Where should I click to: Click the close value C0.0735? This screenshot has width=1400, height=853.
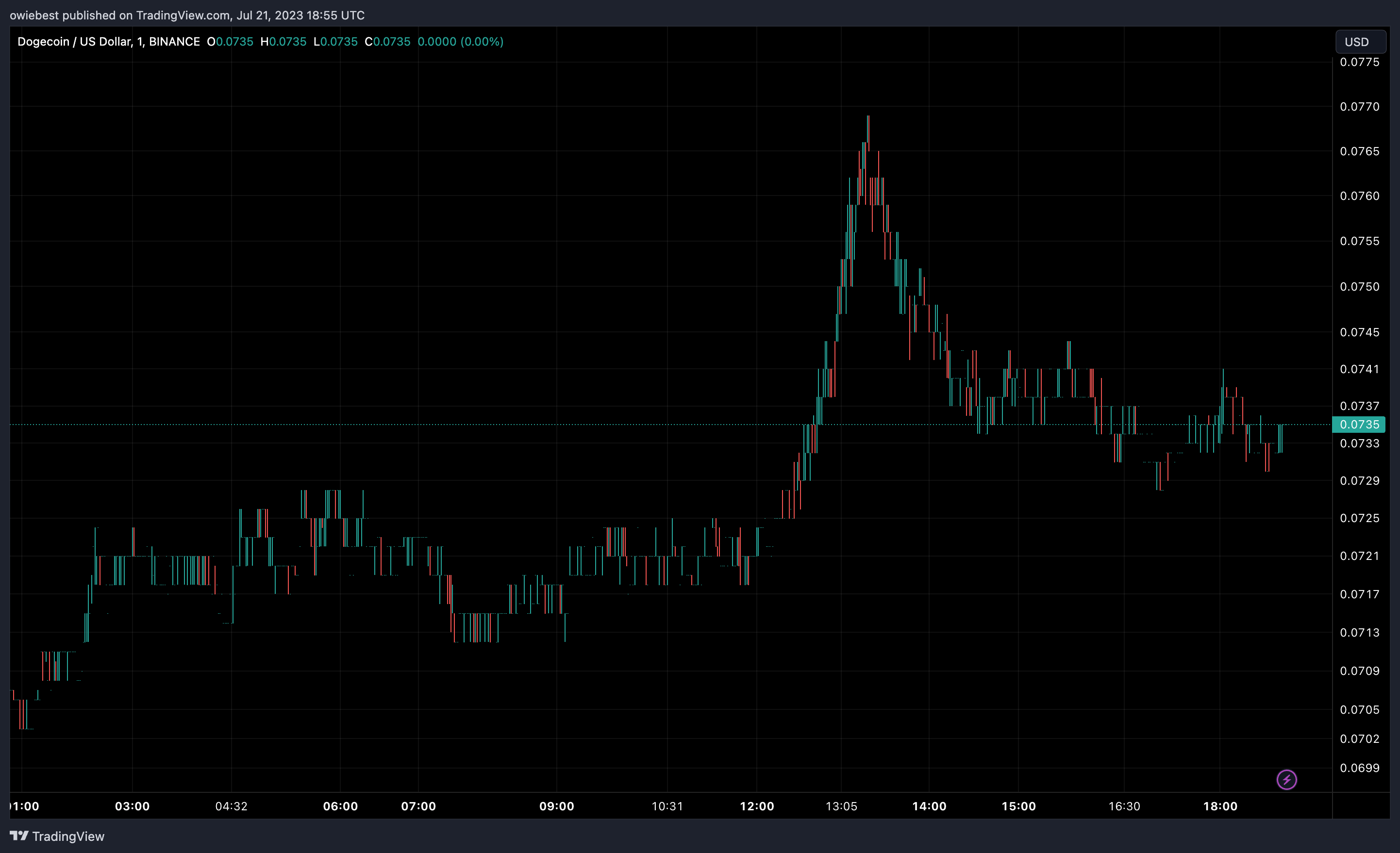point(387,41)
